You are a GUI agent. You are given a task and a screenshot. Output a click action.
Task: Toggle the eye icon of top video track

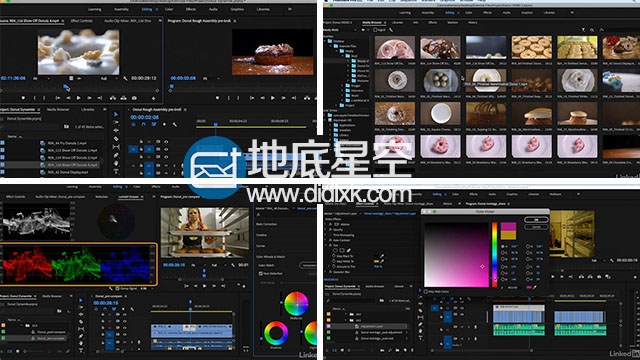166,142
